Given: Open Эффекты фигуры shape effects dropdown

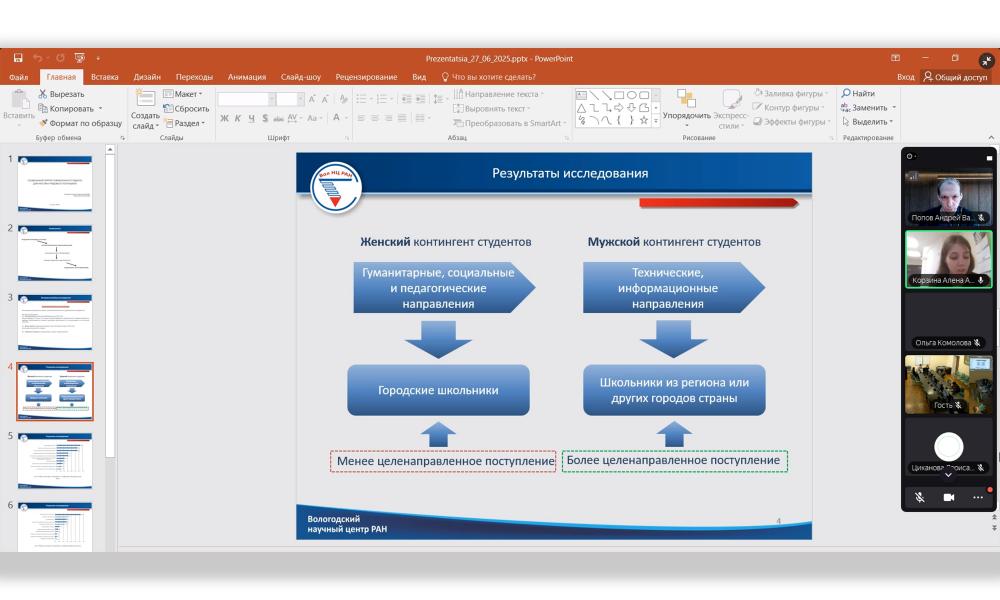Looking at the screenshot, I should point(791,121).
